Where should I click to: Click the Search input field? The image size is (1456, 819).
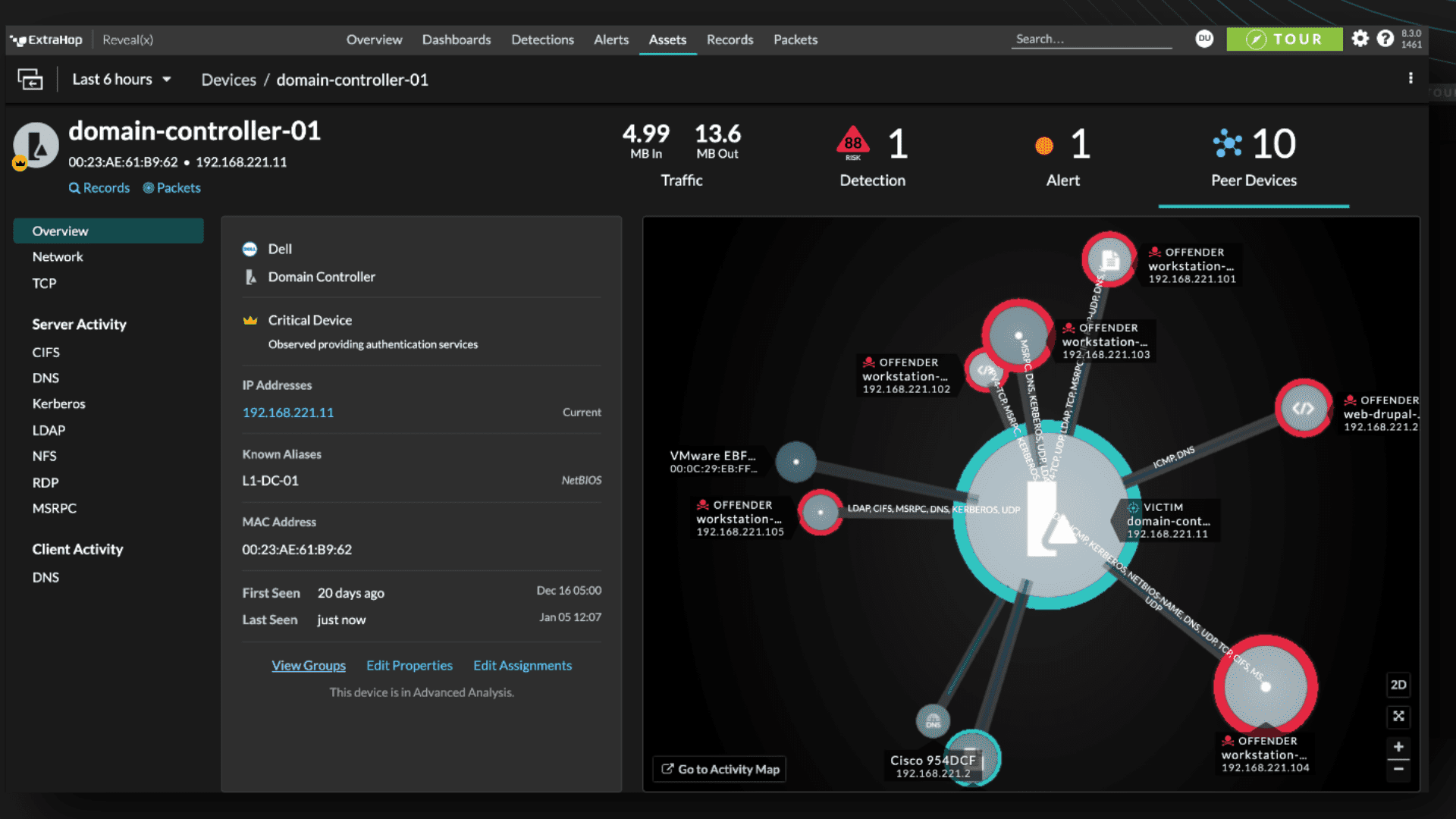pos(1090,39)
